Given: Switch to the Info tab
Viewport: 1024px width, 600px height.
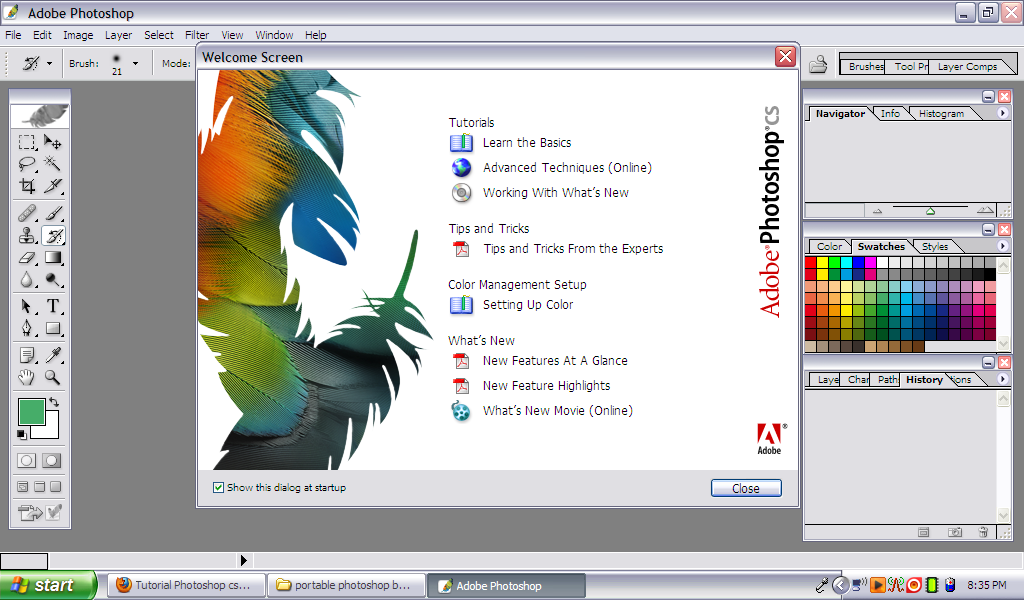Looking at the screenshot, I should (x=889, y=114).
